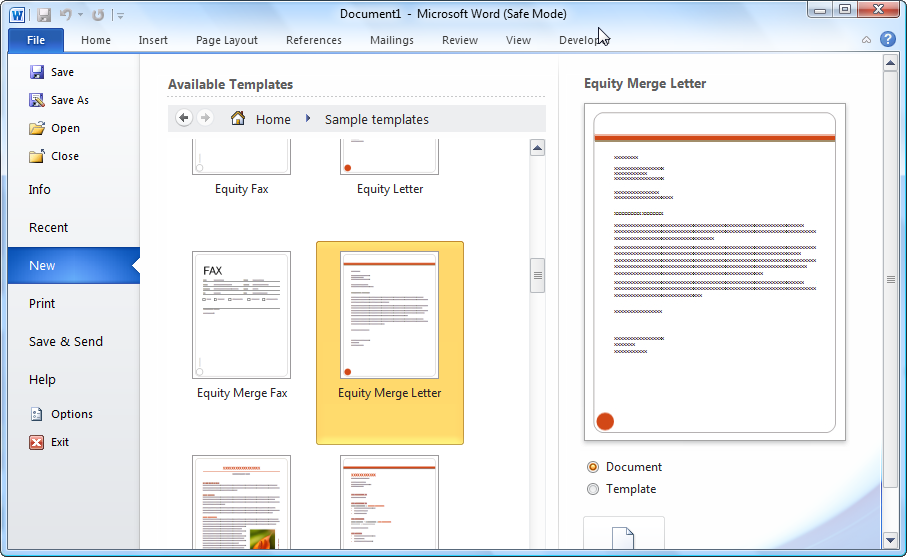Open the Save & Send section
The image size is (907, 557).
point(66,341)
